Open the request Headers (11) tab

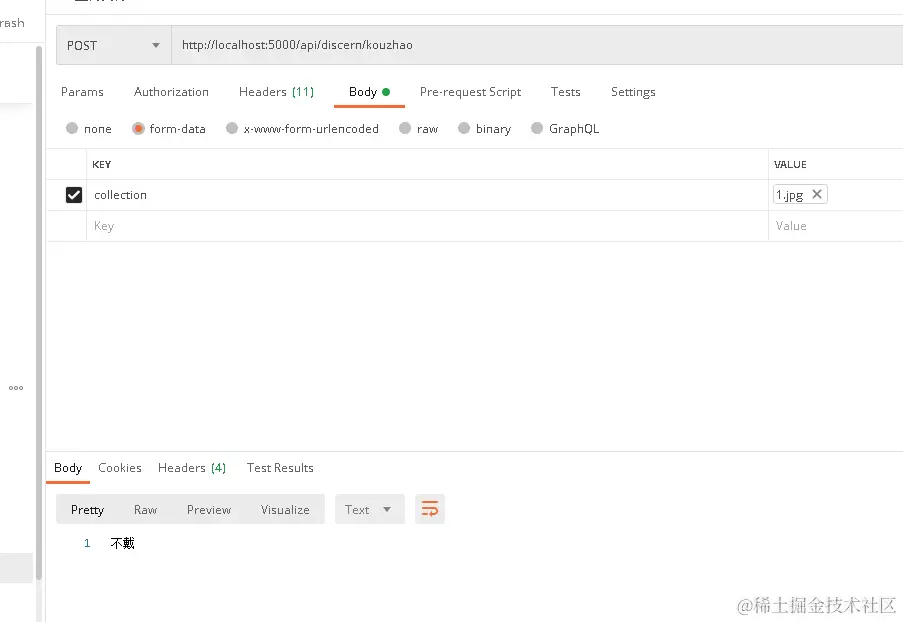click(x=276, y=92)
